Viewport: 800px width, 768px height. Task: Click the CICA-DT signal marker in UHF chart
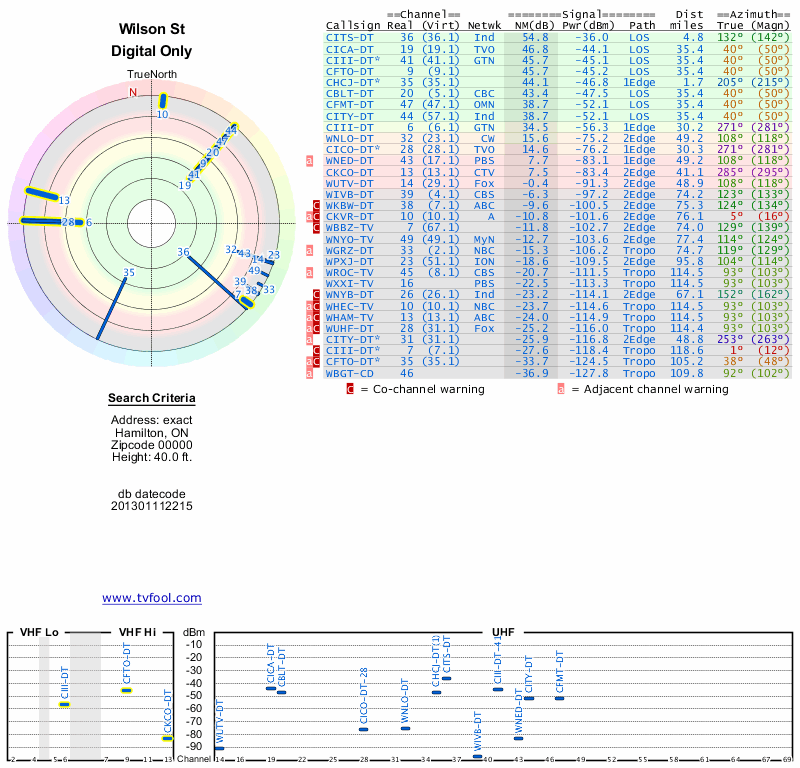coord(271,688)
